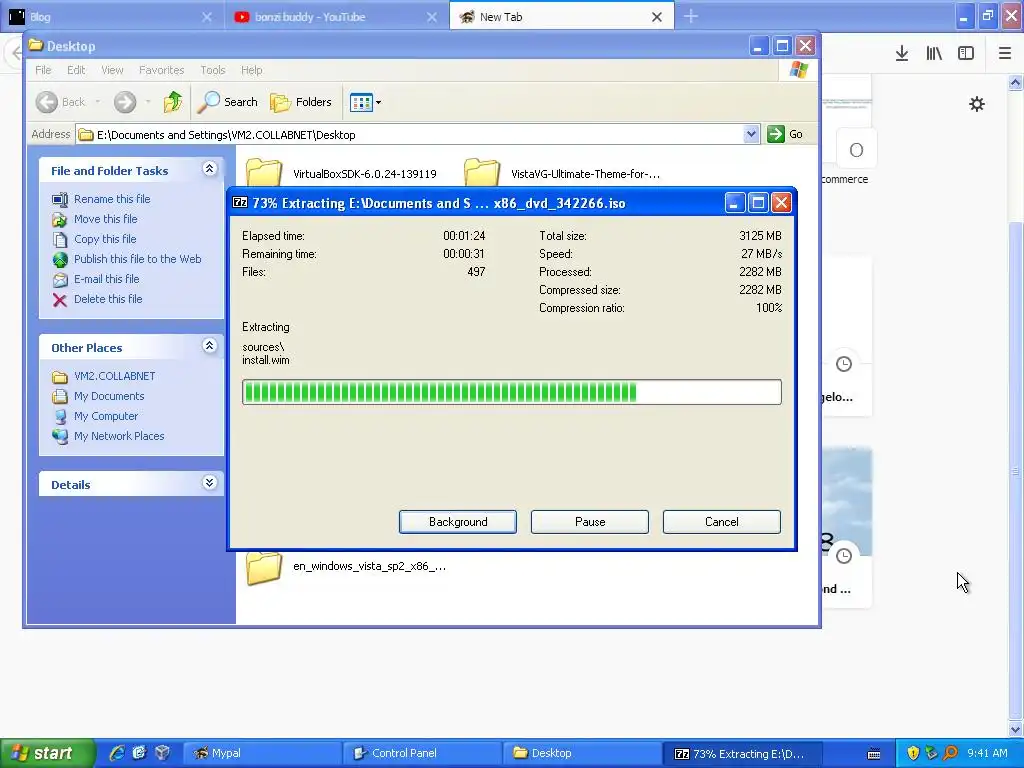
Task: Collapse the Other Places panel
Action: pyautogui.click(x=209, y=346)
